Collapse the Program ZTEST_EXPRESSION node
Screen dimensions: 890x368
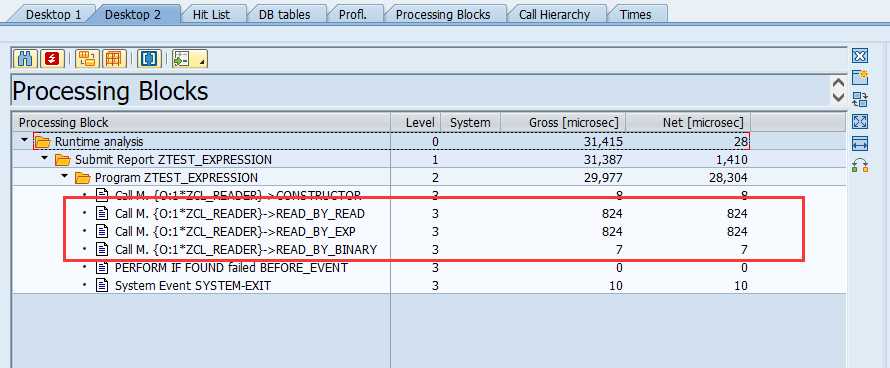coord(65,177)
